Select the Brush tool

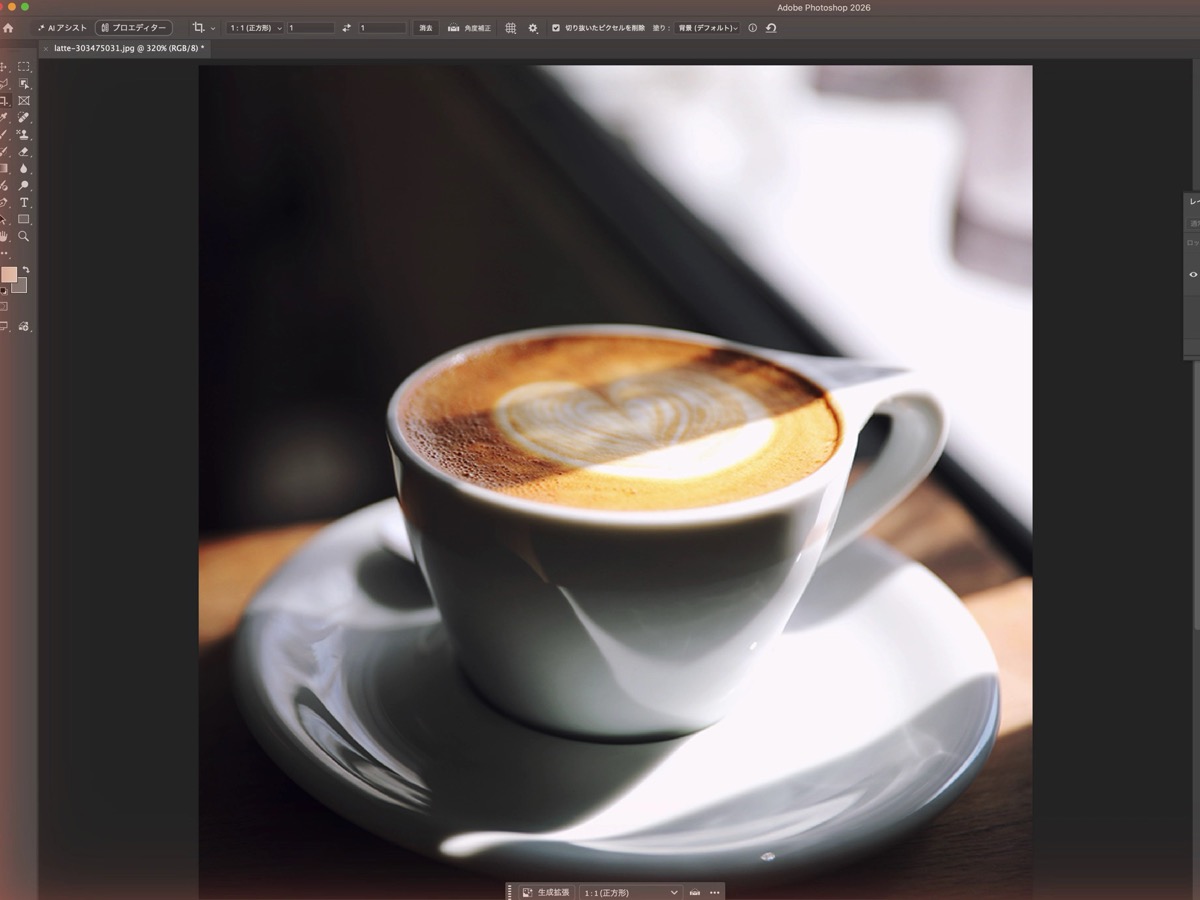click(x=4, y=134)
